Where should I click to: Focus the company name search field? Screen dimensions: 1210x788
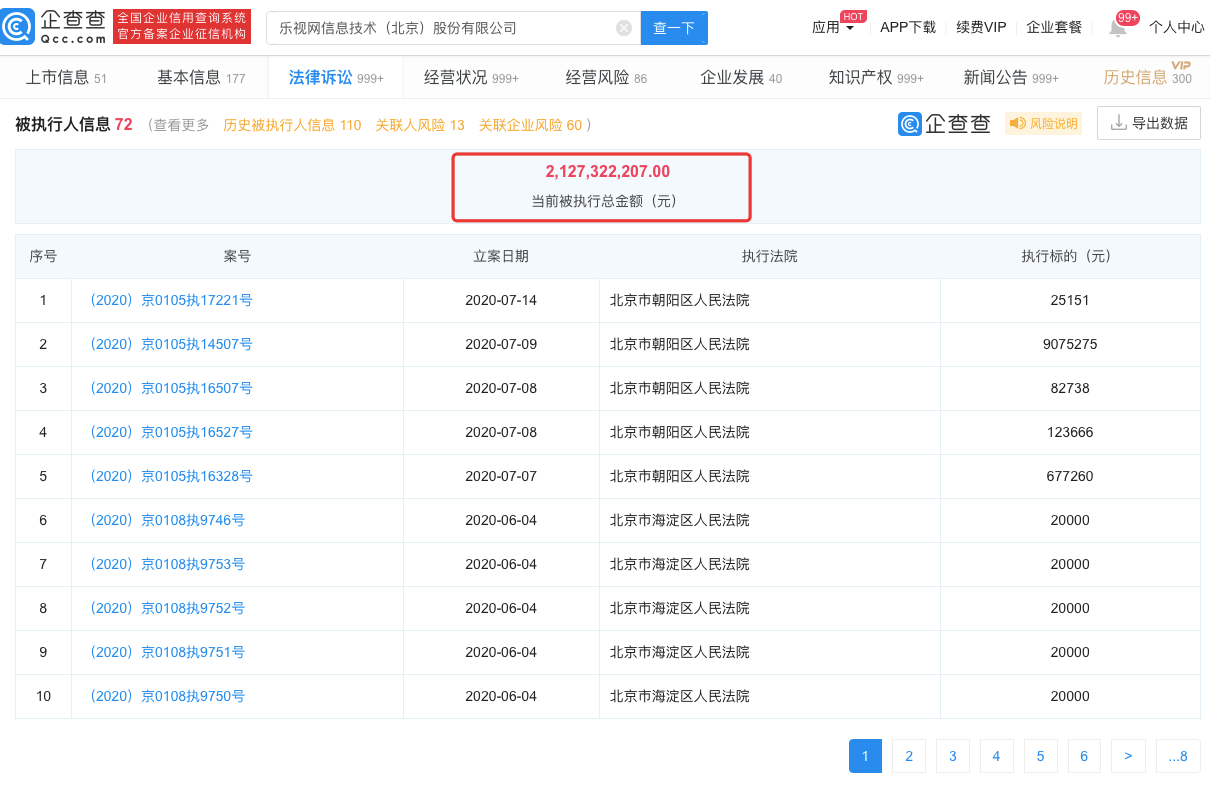(x=440, y=28)
